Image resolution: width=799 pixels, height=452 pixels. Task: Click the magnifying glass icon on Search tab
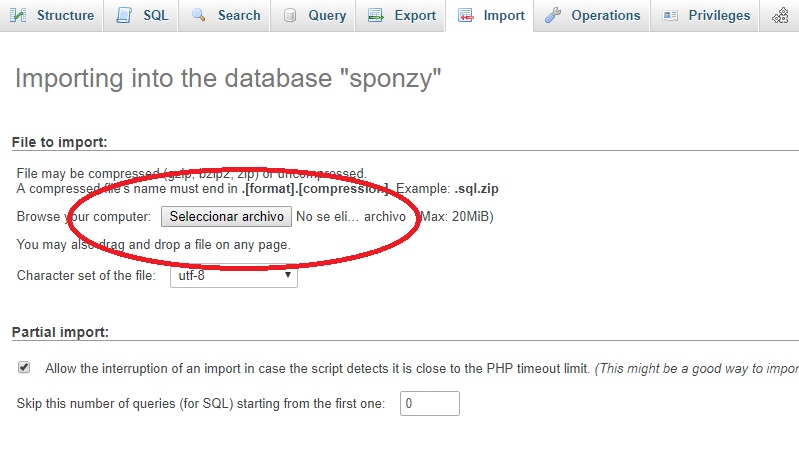(x=199, y=16)
